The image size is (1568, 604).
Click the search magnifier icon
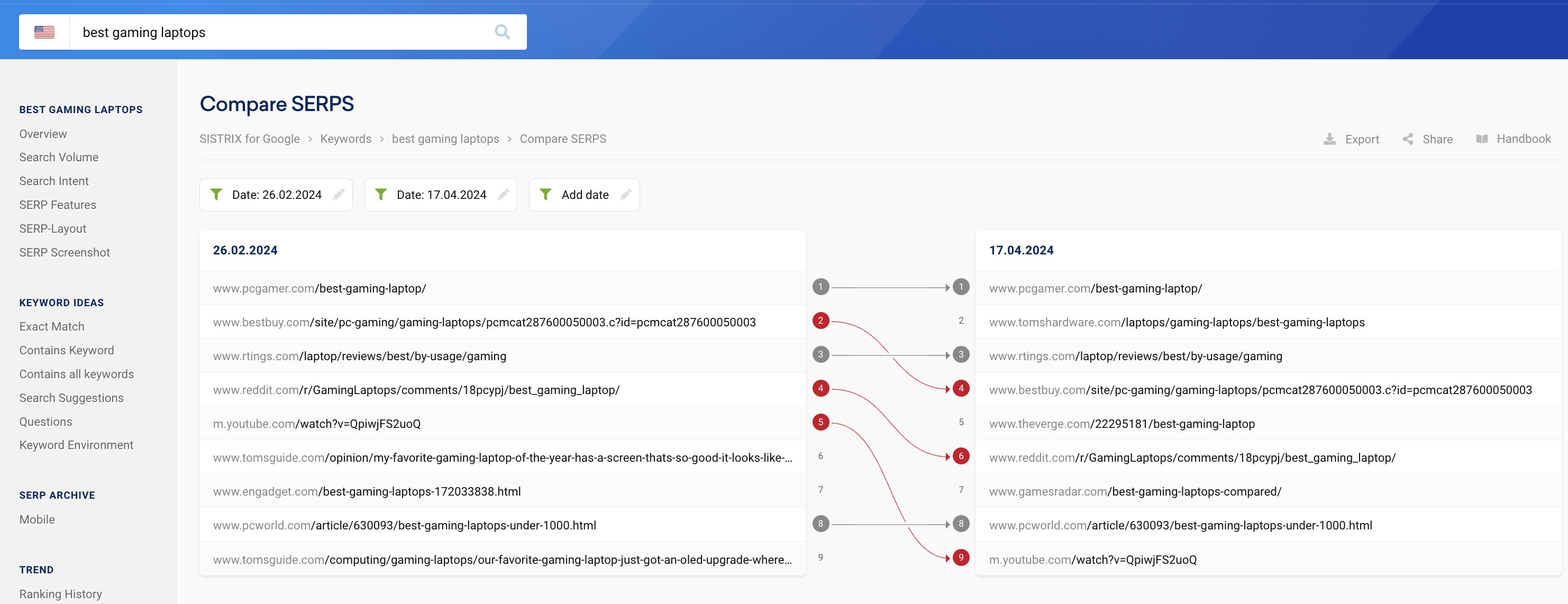[502, 32]
